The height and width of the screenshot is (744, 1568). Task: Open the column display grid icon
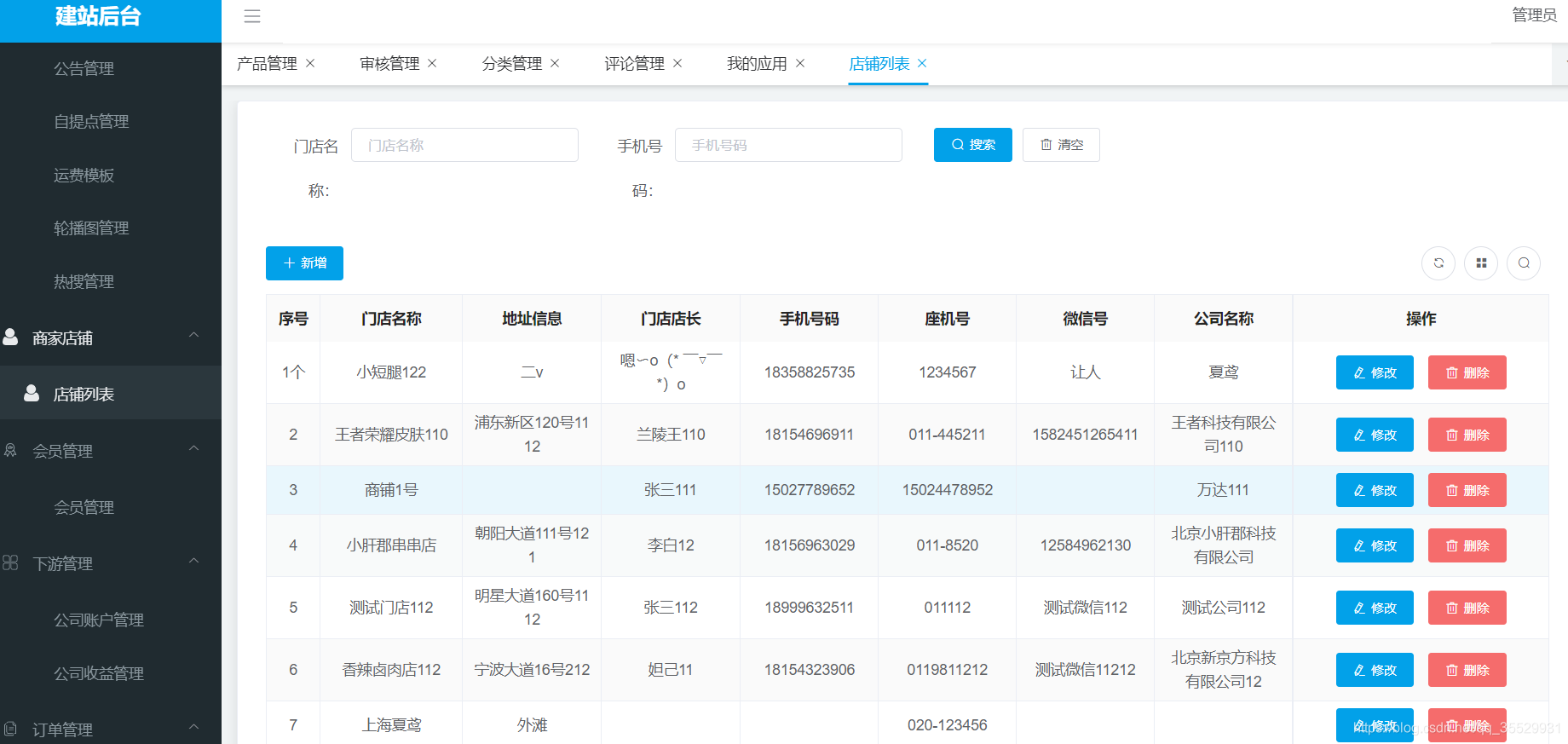pyautogui.click(x=1481, y=263)
